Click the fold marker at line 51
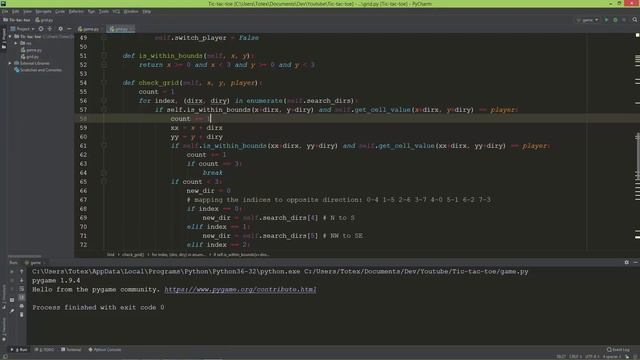Image resolution: width=640 pixels, height=360 pixels. [104, 56]
